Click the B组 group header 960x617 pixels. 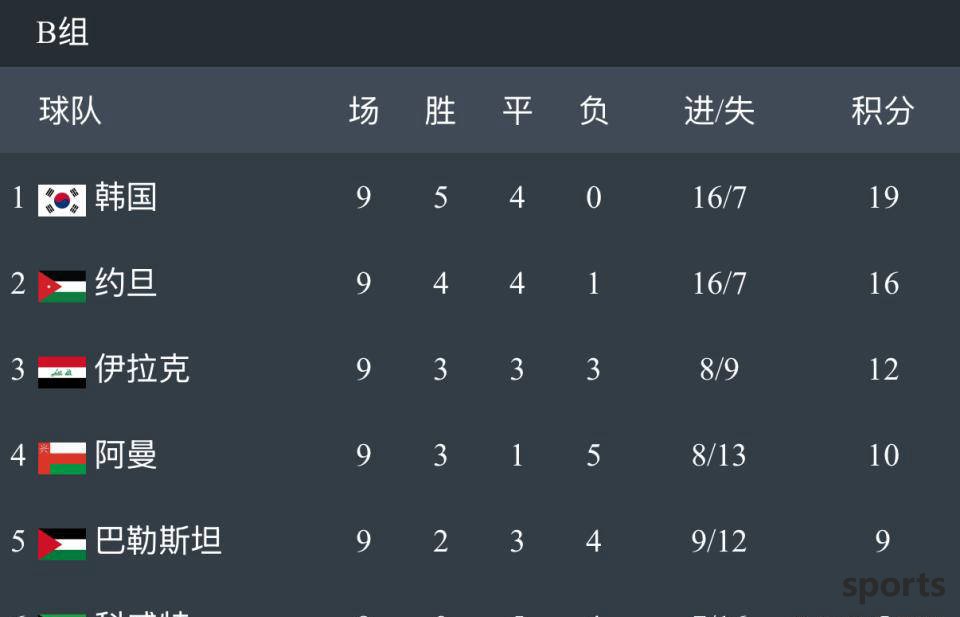coord(62,32)
